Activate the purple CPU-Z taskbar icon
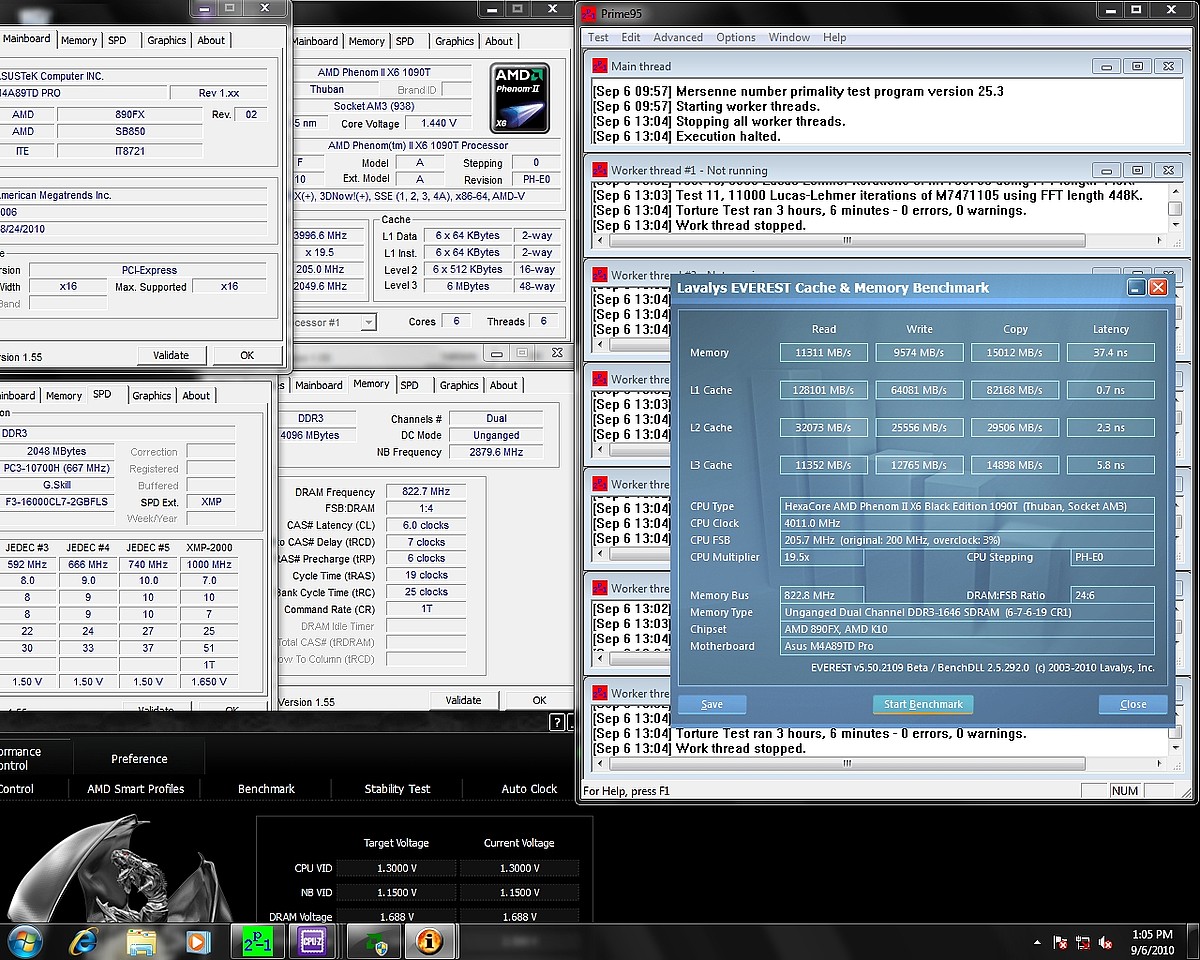 point(312,941)
